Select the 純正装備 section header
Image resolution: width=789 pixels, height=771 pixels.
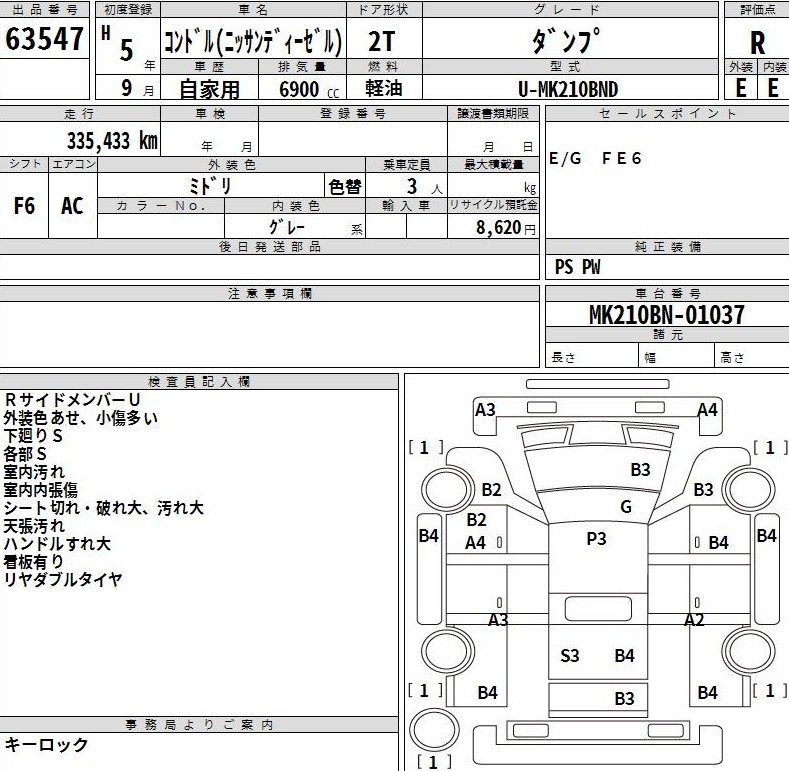[668, 247]
